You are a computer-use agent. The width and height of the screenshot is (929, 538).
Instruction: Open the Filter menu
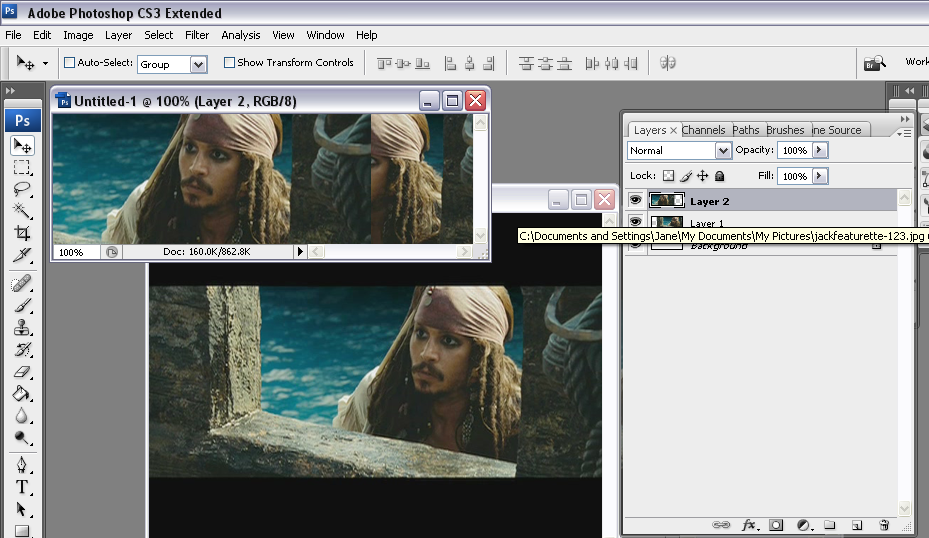pyautogui.click(x=197, y=35)
